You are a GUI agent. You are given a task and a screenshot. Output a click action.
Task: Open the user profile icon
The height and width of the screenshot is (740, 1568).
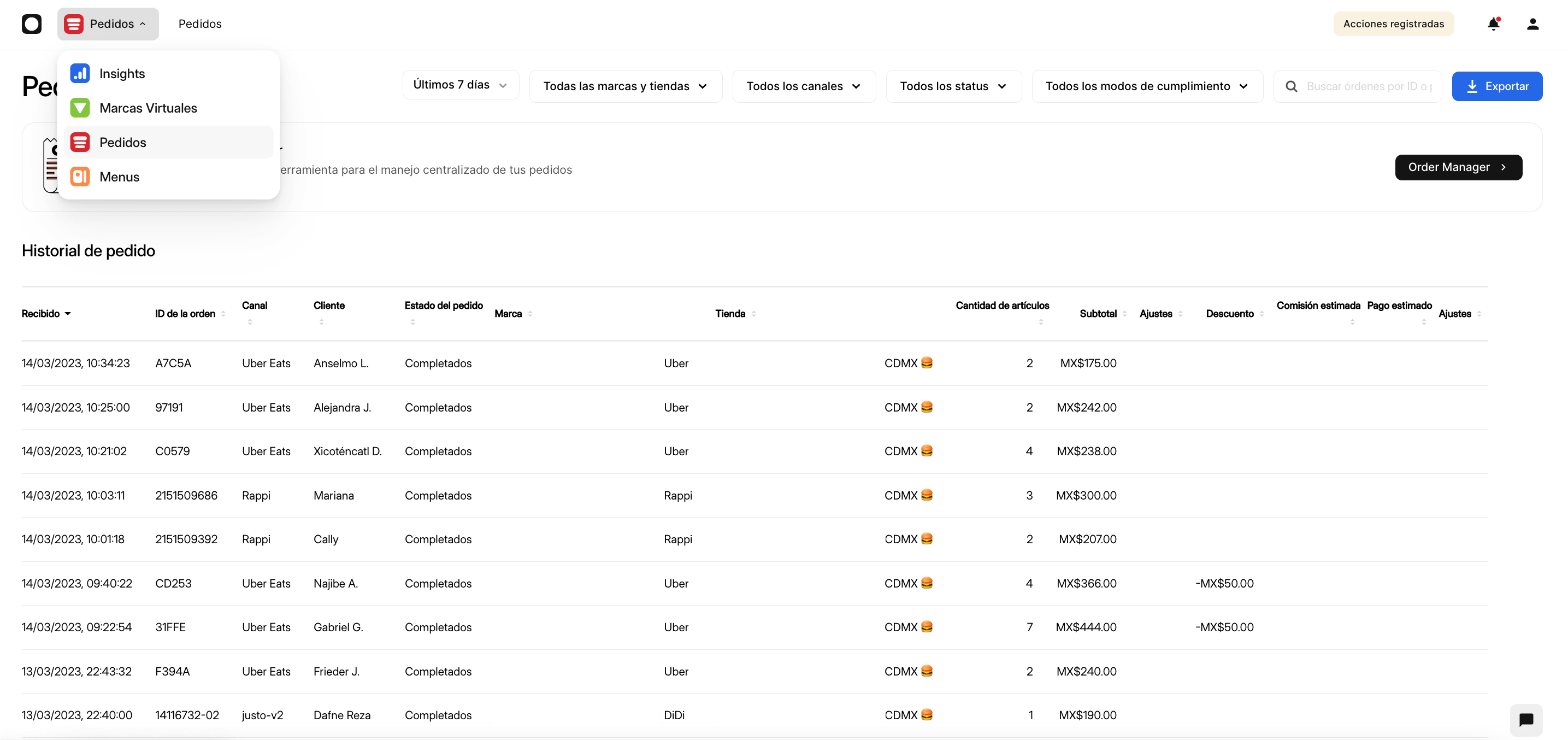[1532, 24]
